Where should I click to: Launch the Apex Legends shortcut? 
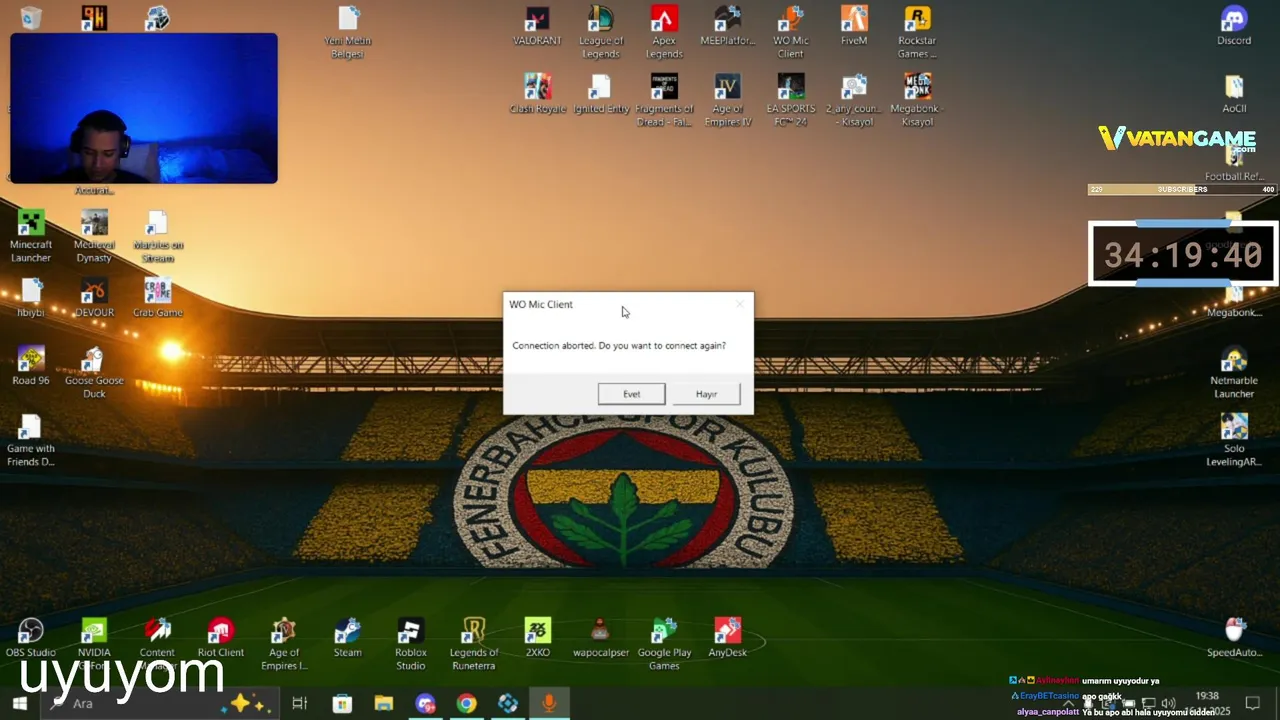pos(664,33)
